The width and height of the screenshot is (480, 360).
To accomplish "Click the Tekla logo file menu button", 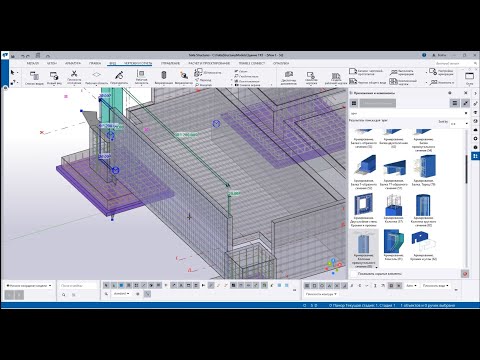I will click(5, 55).
